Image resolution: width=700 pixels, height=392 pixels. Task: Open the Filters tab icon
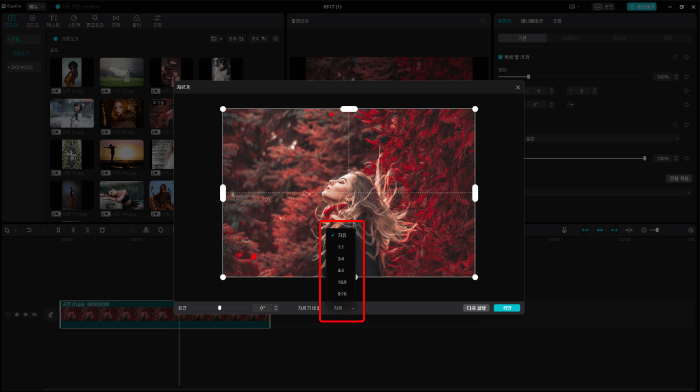137,21
